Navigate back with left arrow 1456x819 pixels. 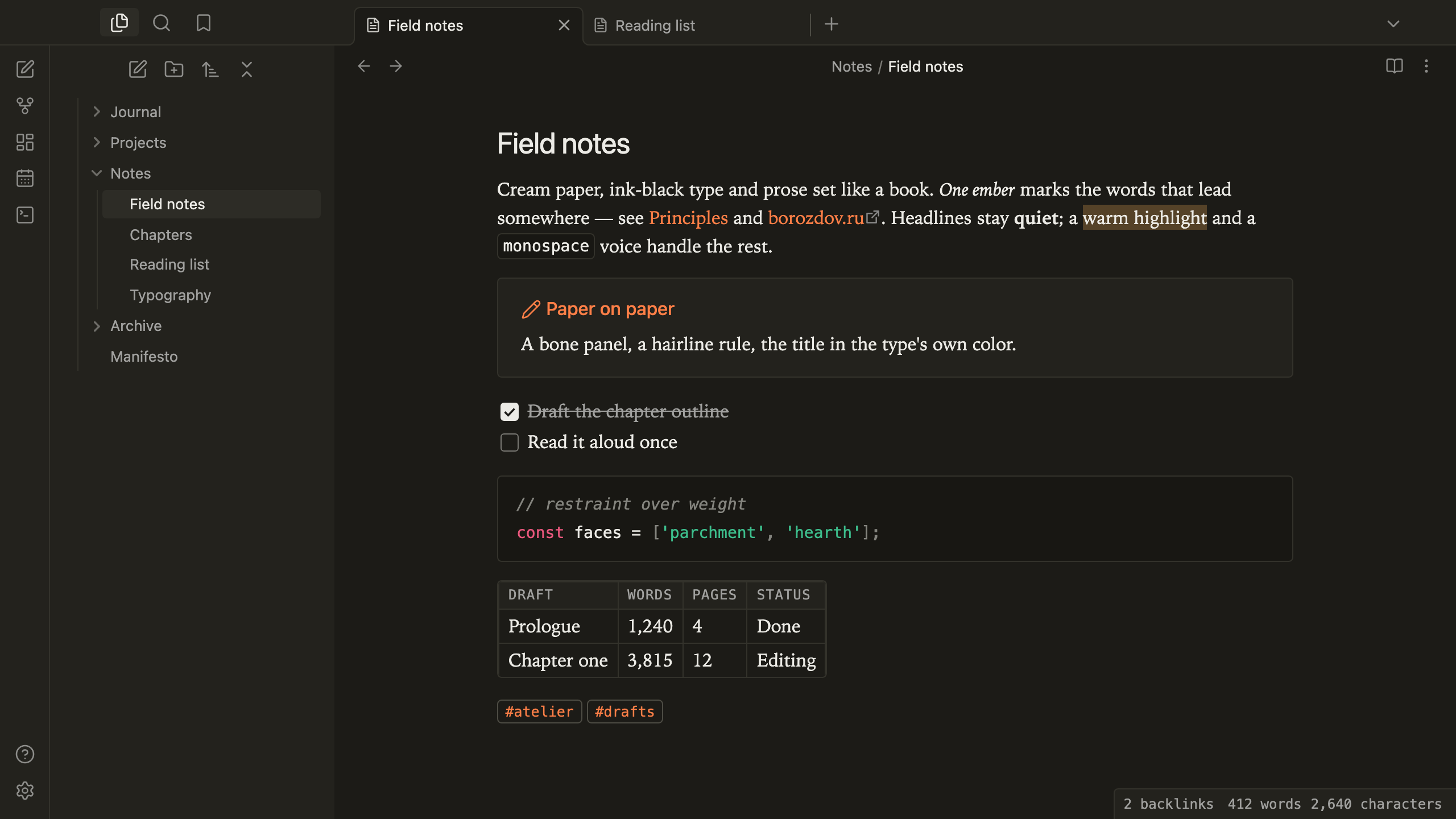(364, 67)
